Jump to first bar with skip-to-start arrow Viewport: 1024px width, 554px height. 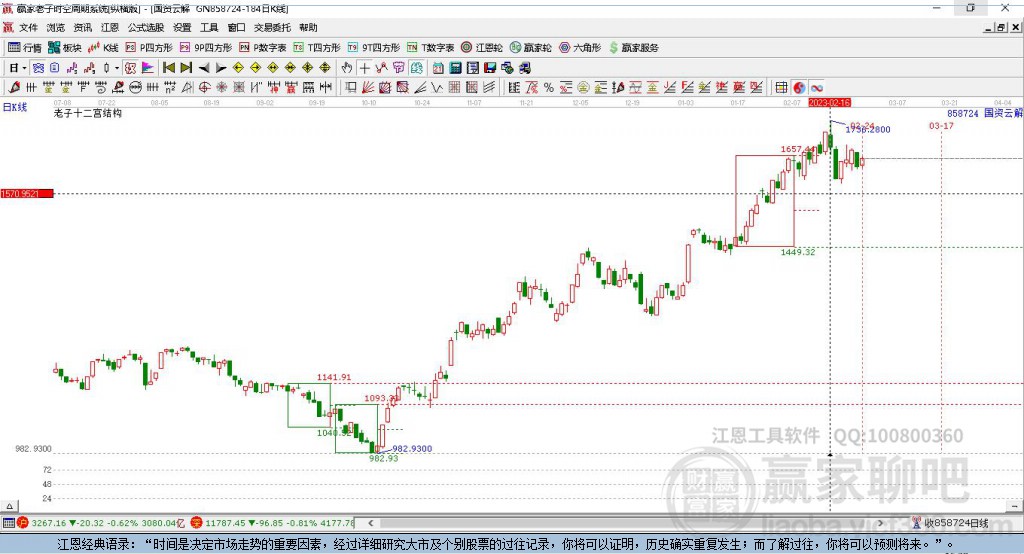coord(169,68)
